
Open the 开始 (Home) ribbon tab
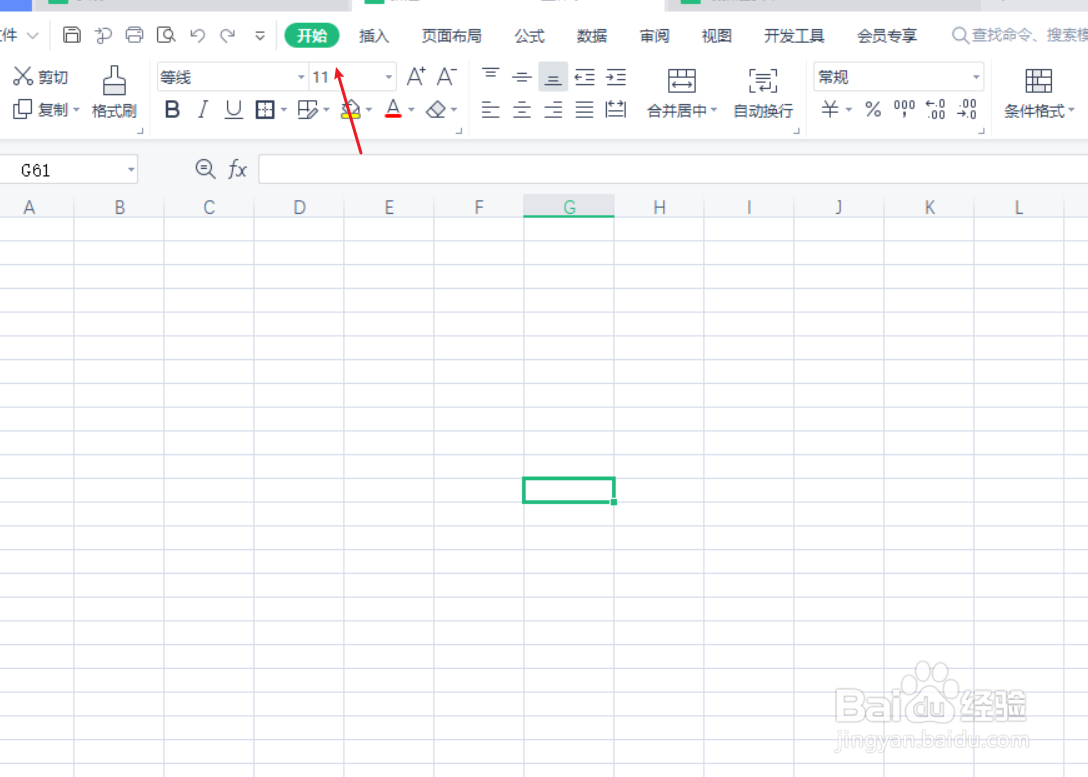pyautogui.click(x=312, y=35)
